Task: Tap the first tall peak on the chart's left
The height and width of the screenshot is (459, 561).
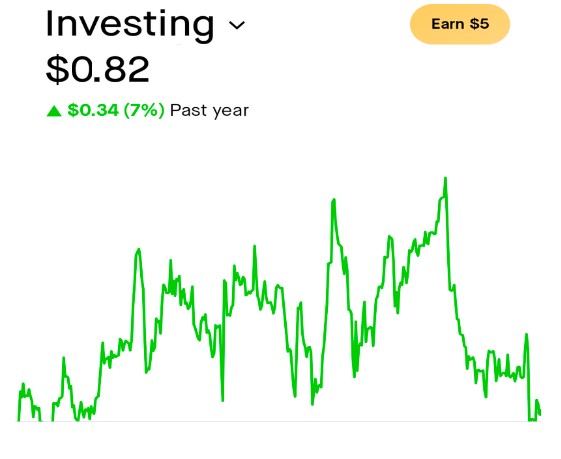Action: click(138, 251)
